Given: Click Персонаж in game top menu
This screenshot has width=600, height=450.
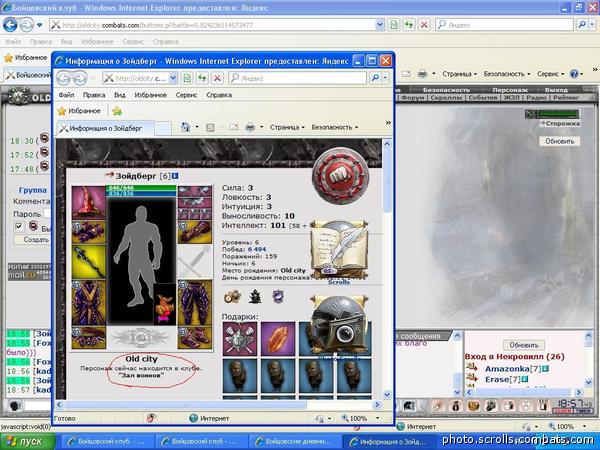Looking at the screenshot, I should pos(510,90).
